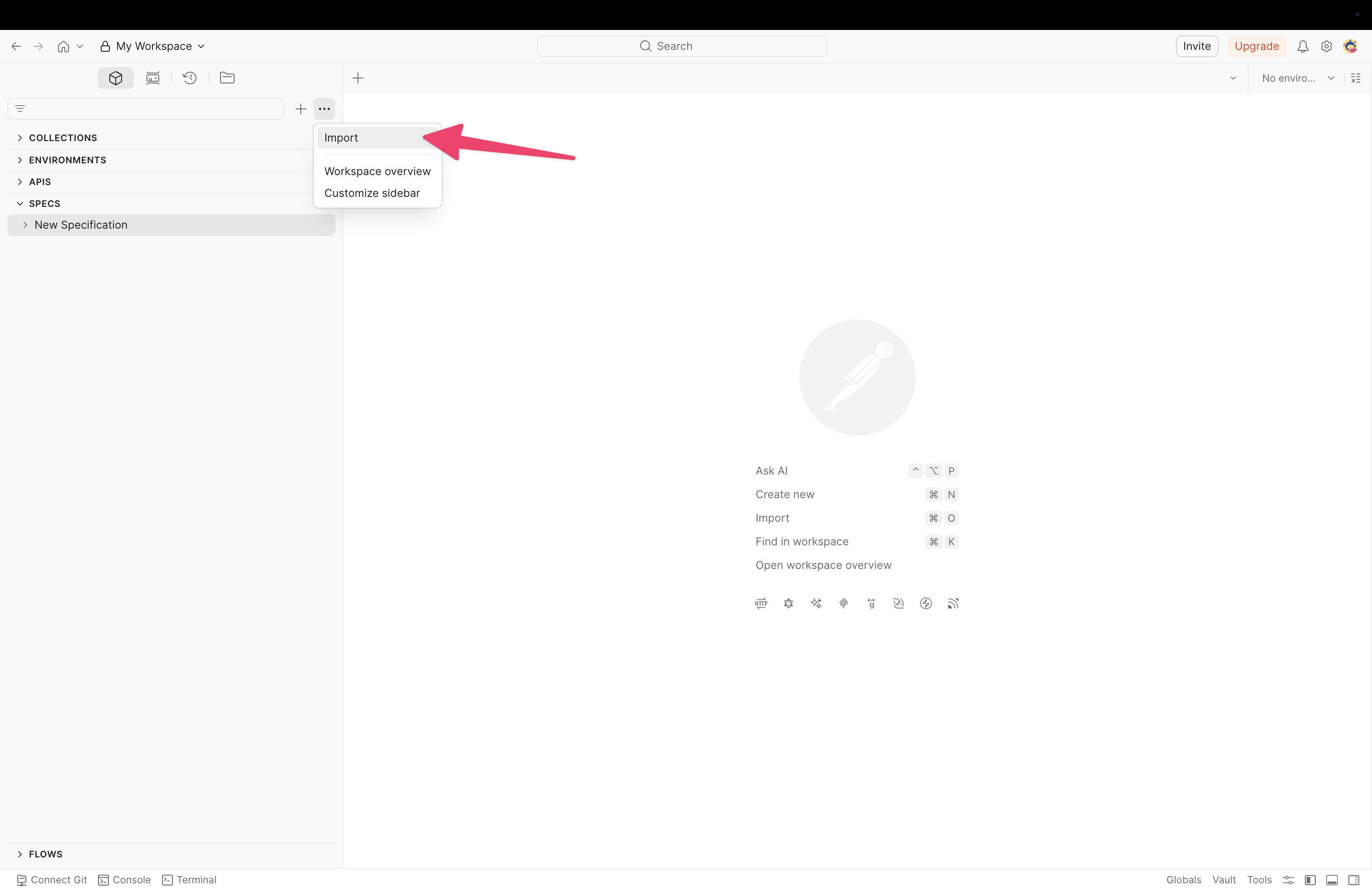Open the Console from the status bar
The height and width of the screenshot is (891, 1372).
(124, 880)
